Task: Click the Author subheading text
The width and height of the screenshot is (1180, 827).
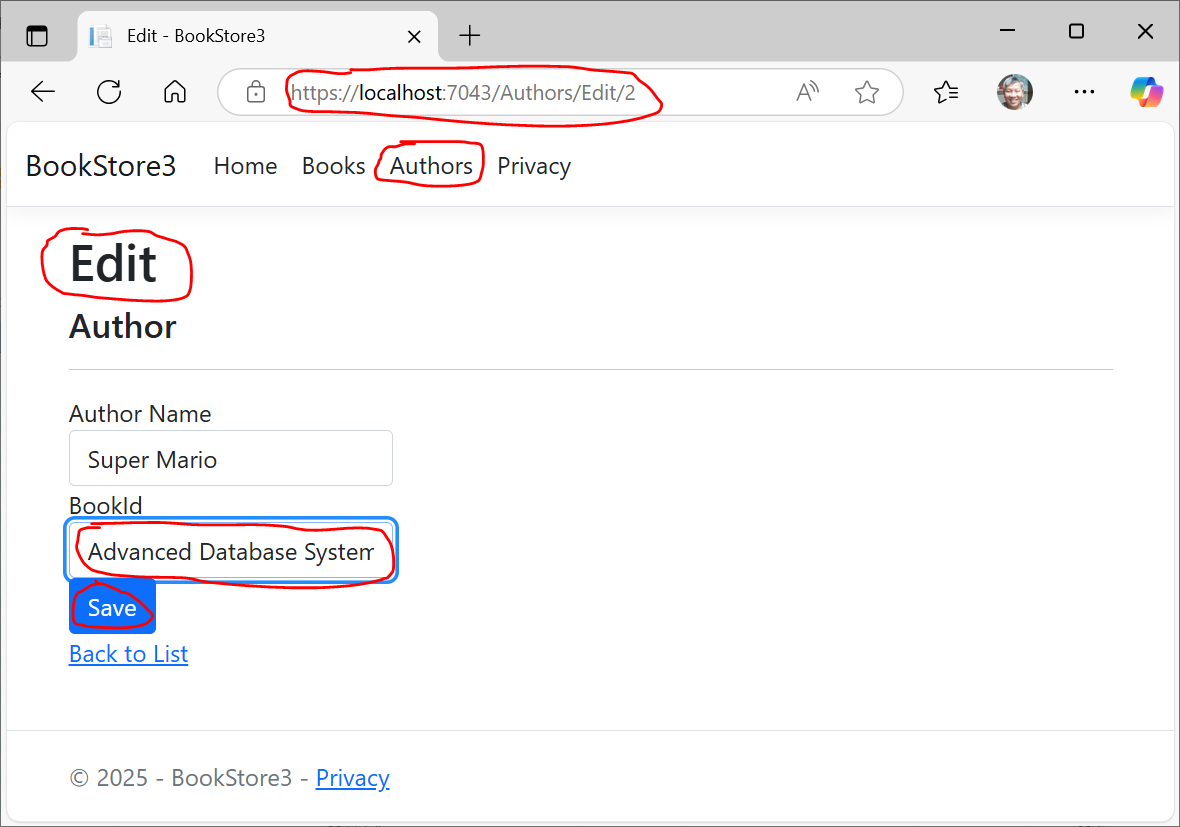Action: tap(123, 327)
